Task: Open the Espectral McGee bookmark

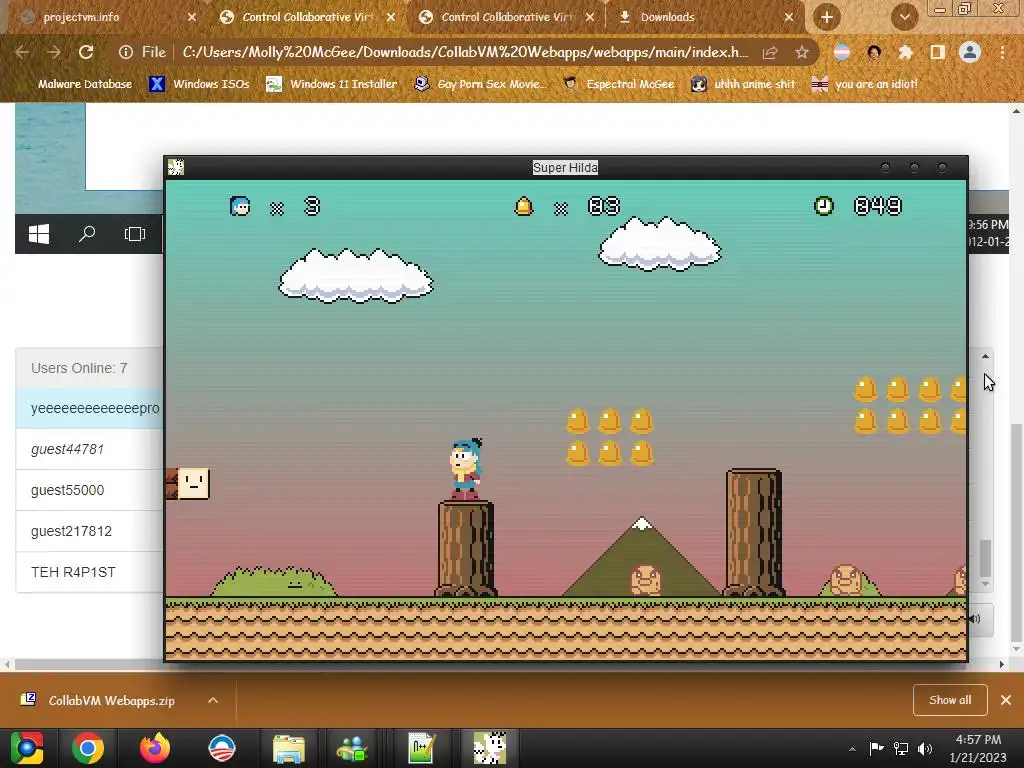Action: coord(618,84)
